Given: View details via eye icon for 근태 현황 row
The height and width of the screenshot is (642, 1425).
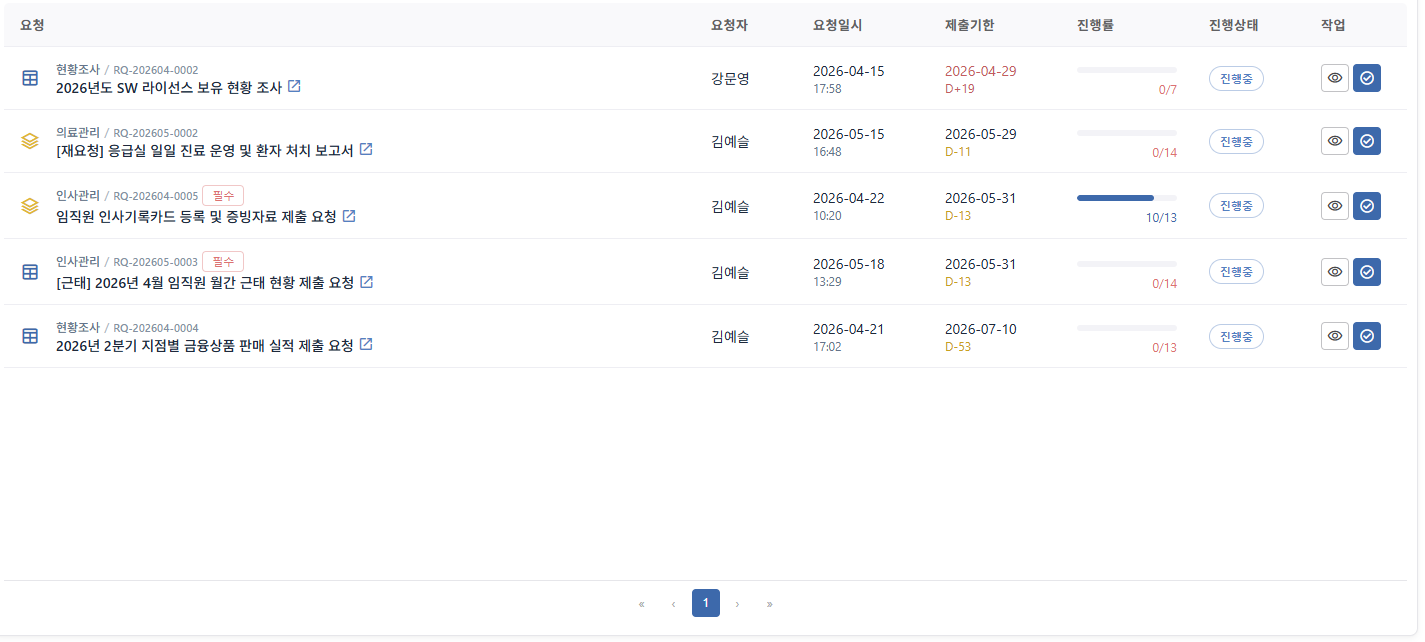Looking at the screenshot, I should coord(1335,272).
